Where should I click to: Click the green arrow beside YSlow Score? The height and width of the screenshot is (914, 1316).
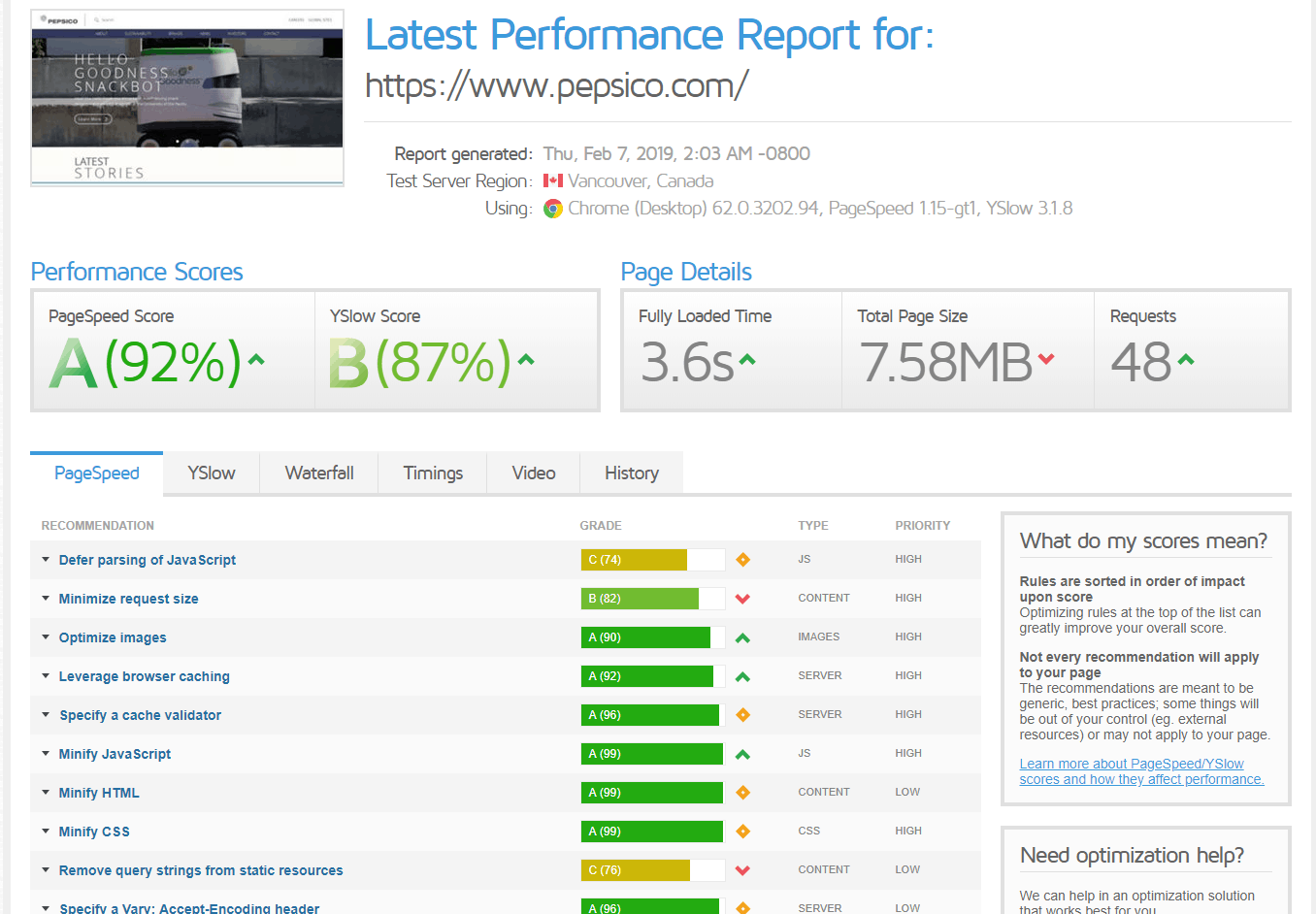(x=526, y=360)
